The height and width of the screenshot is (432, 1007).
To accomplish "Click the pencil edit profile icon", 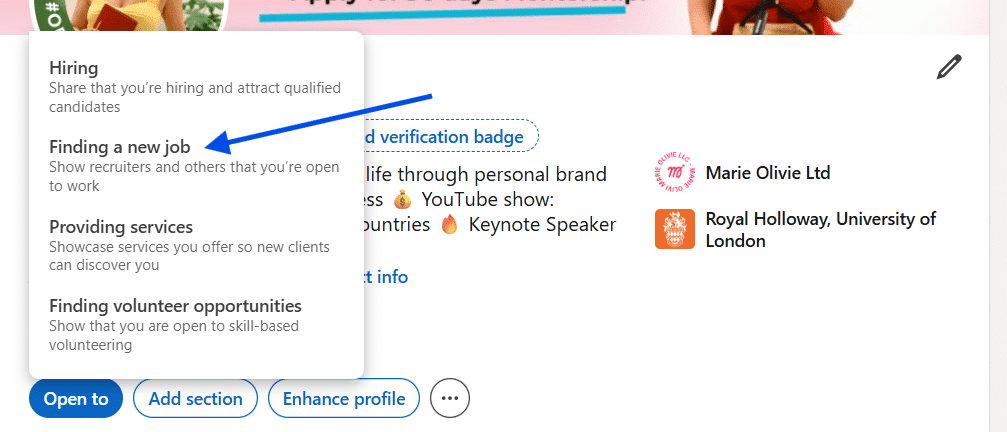I will pyautogui.click(x=948, y=67).
